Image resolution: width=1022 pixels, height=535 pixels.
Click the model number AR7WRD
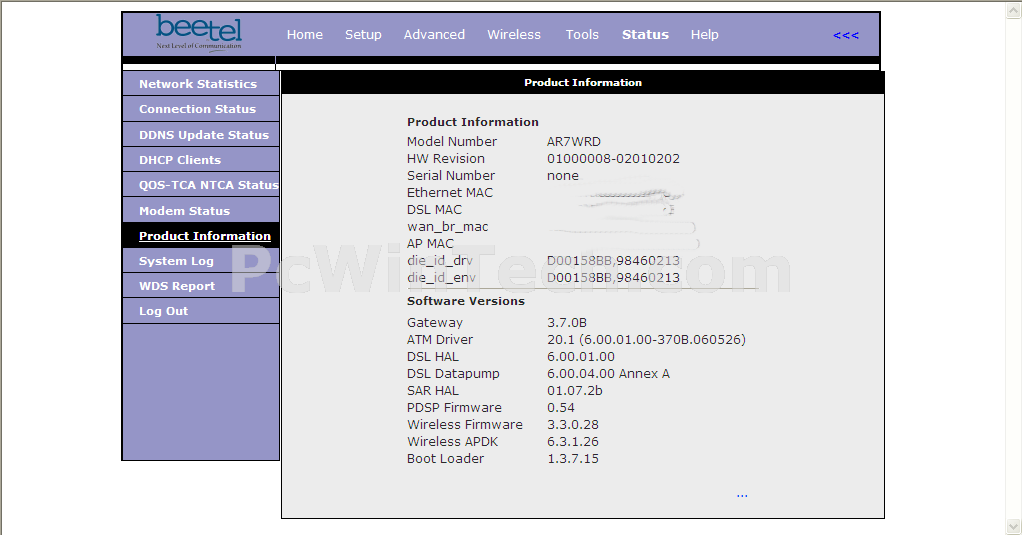point(574,141)
